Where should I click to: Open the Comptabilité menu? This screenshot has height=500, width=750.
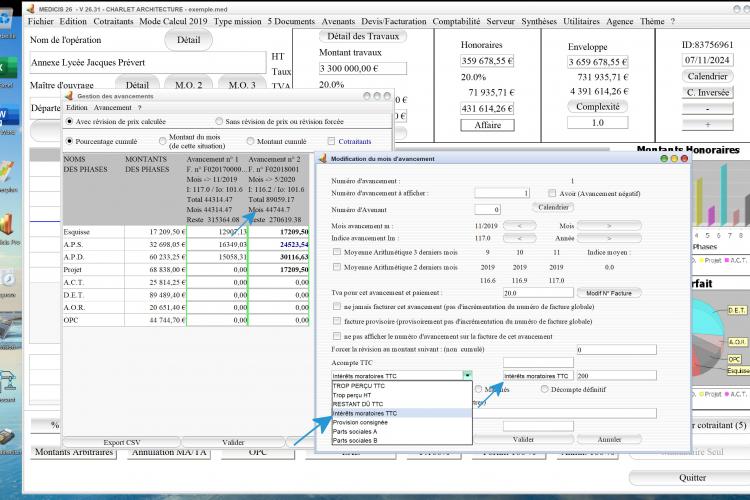pos(456,22)
